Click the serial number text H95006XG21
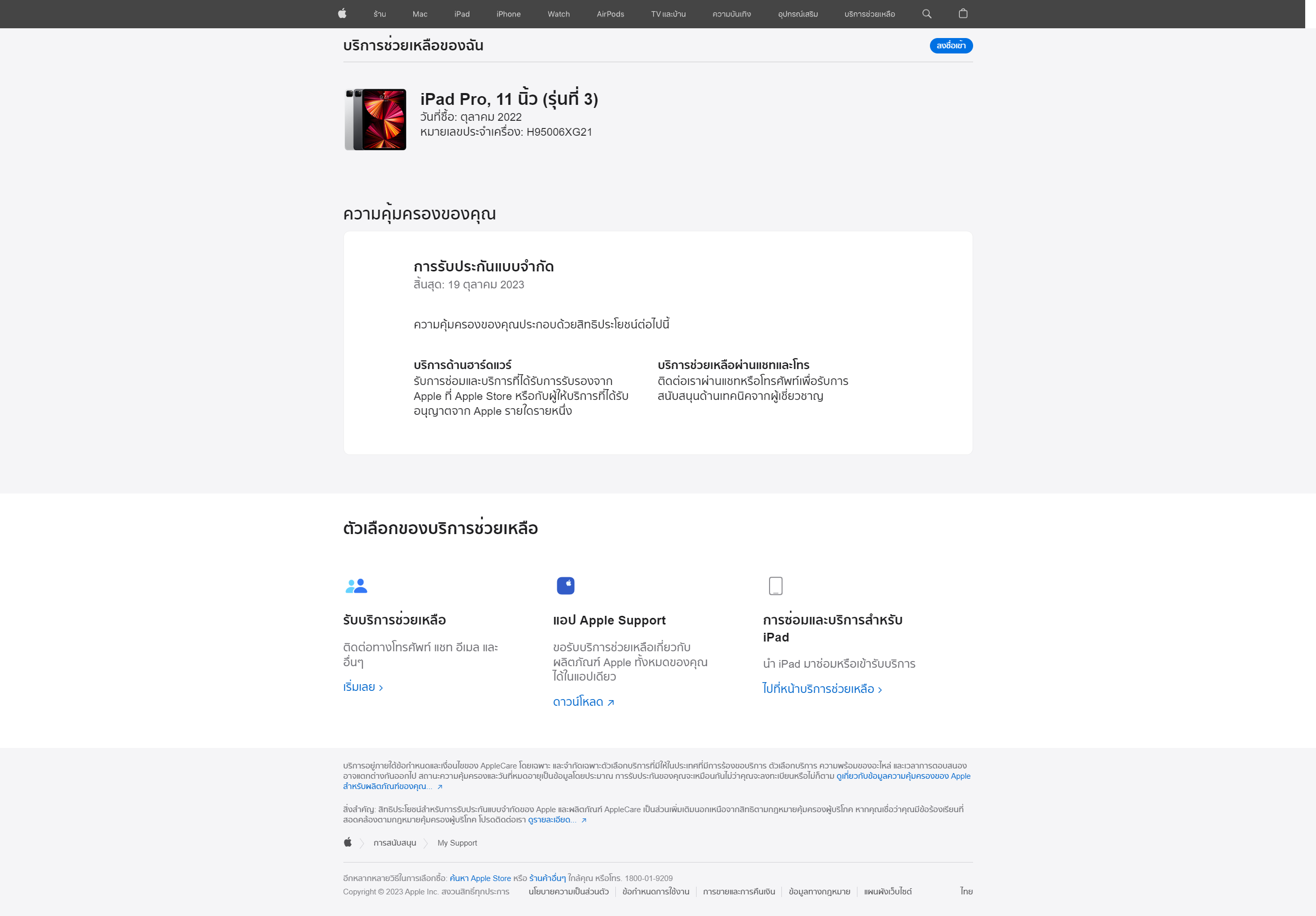The height and width of the screenshot is (916, 1316). pos(559,132)
